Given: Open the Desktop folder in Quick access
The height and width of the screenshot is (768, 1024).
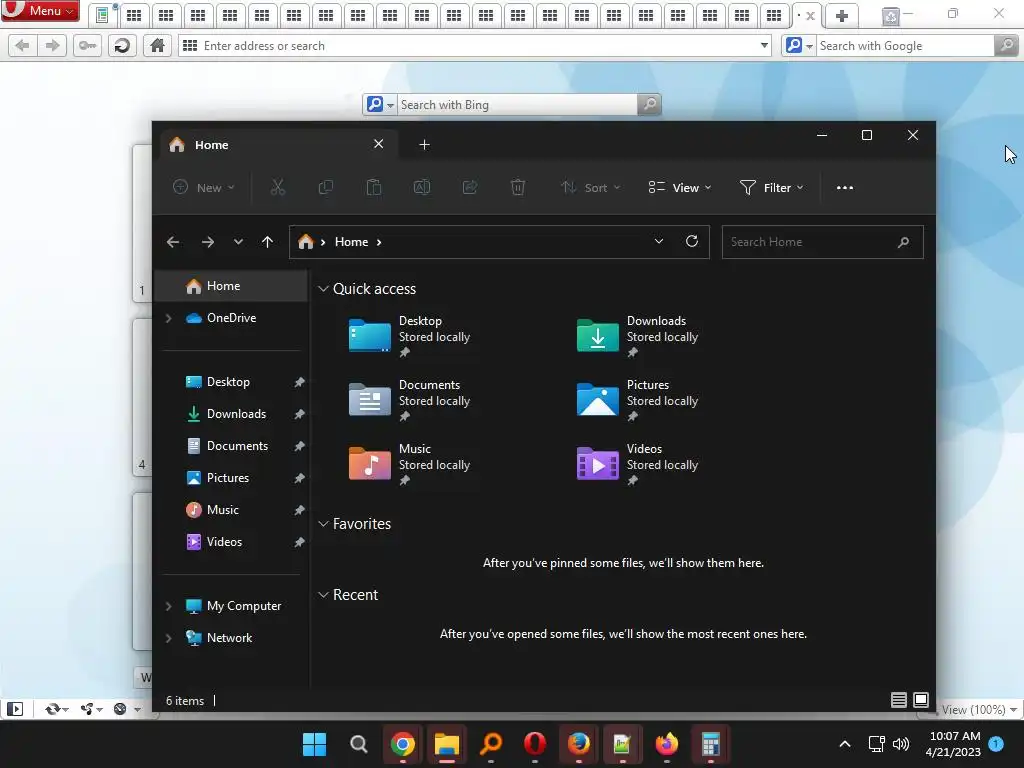Looking at the screenshot, I should click(410, 336).
